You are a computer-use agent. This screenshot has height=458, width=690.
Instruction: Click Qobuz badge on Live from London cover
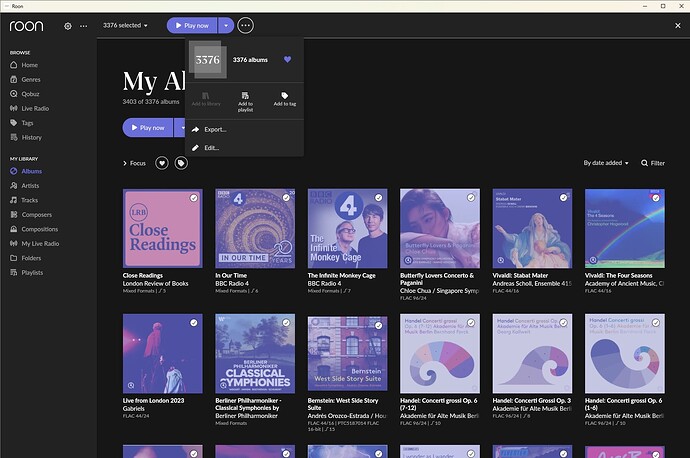131,385
